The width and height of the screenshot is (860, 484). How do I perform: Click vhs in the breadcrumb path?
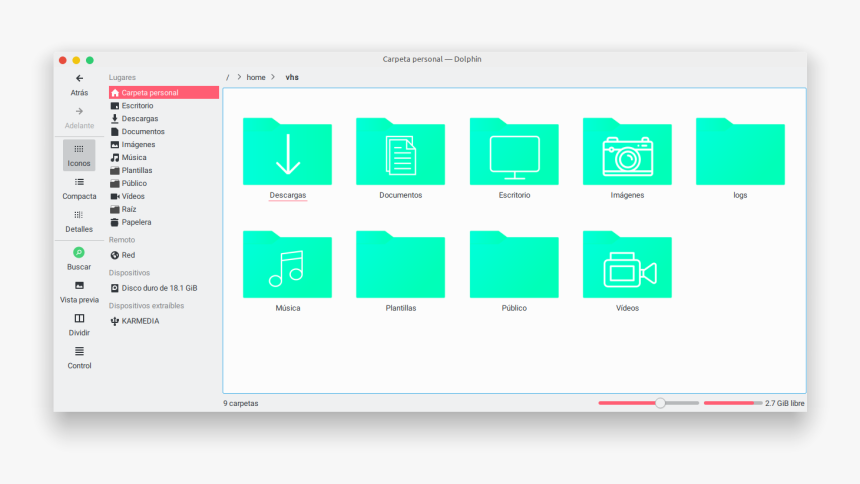tap(292, 77)
